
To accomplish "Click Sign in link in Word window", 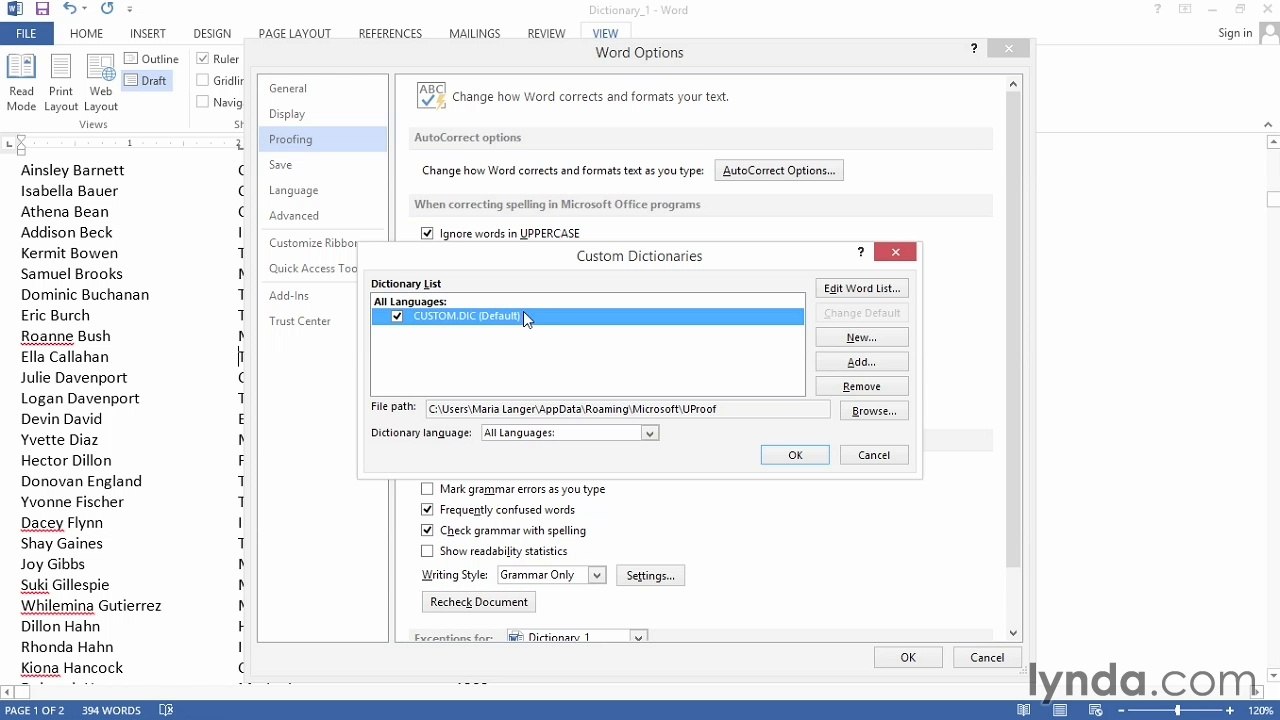I will (1235, 33).
